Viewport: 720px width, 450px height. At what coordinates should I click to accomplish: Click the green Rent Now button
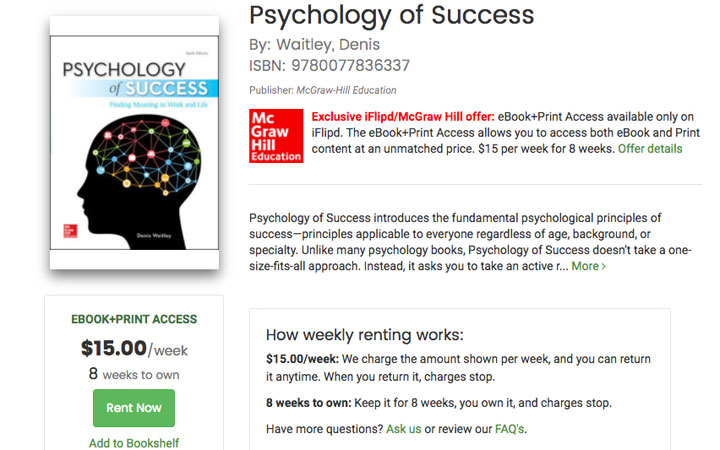tap(134, 408)
